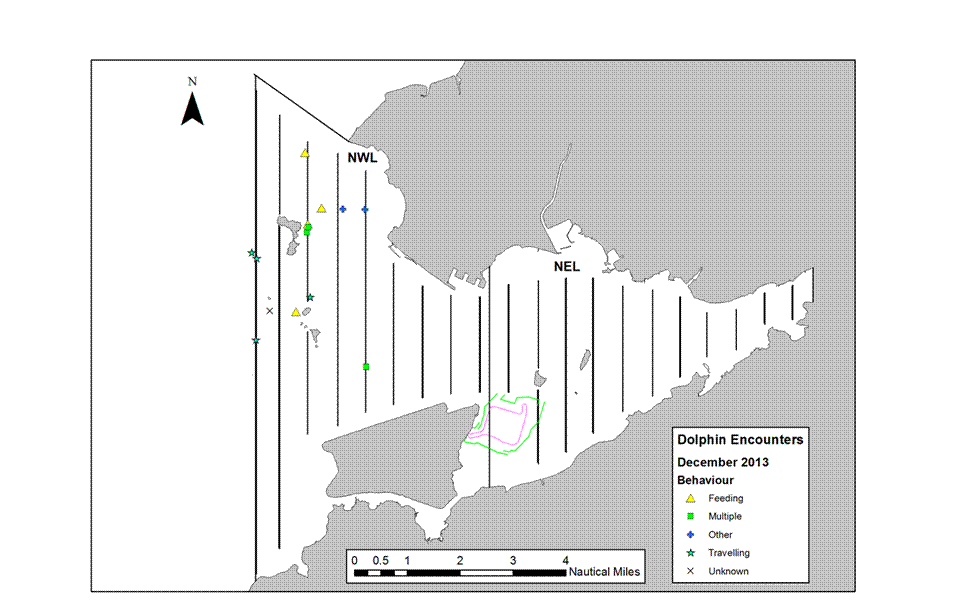Select the Unknown X symbol in the legend
The width and height of the screenshot is (957, 609).
[690, 571]
